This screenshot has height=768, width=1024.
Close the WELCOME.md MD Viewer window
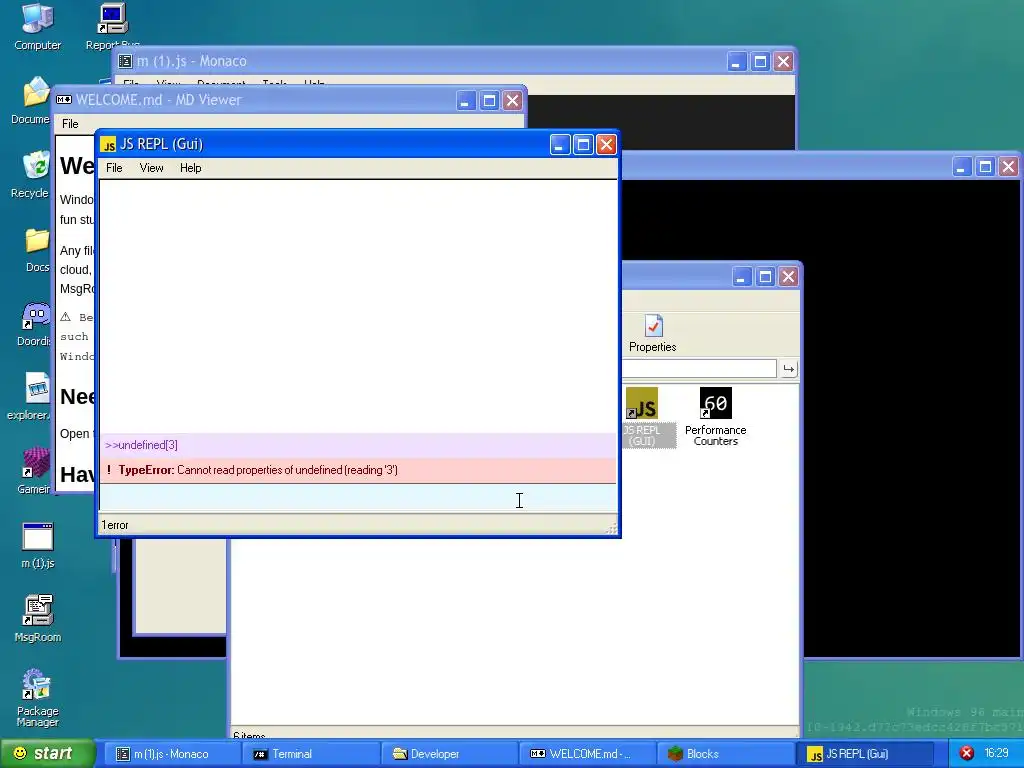click(512, 100)
